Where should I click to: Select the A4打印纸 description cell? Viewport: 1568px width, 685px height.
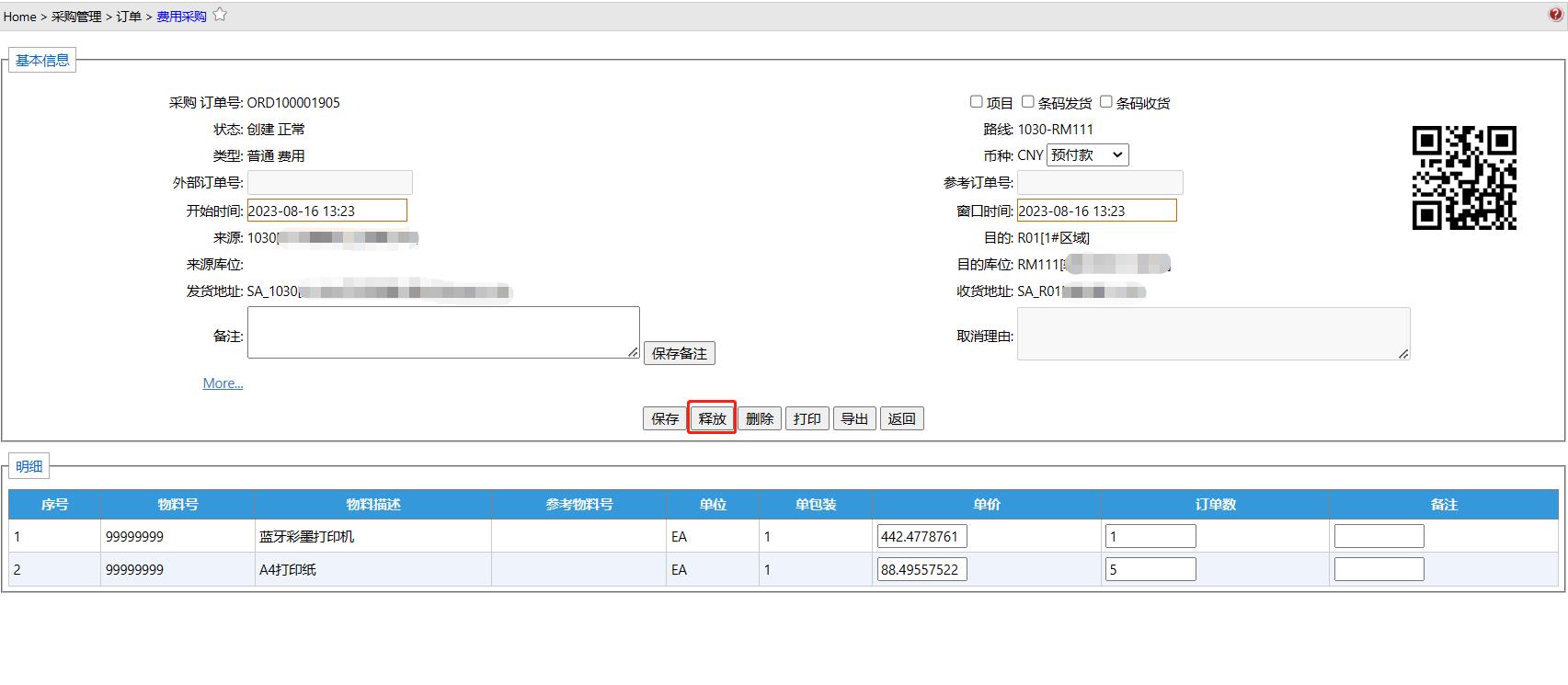point(372,569)
